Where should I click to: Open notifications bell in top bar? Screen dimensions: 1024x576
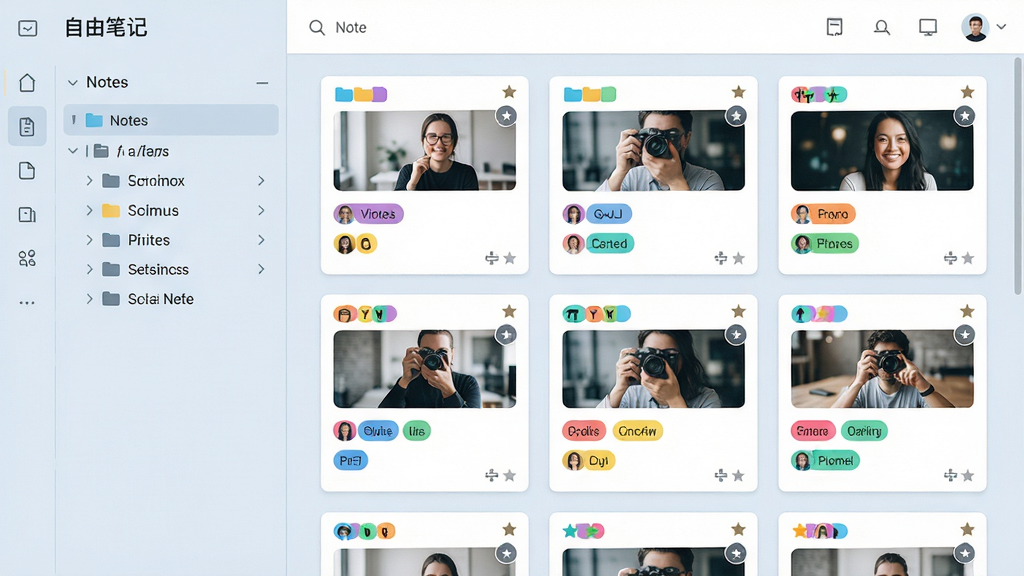click(882, 27)
